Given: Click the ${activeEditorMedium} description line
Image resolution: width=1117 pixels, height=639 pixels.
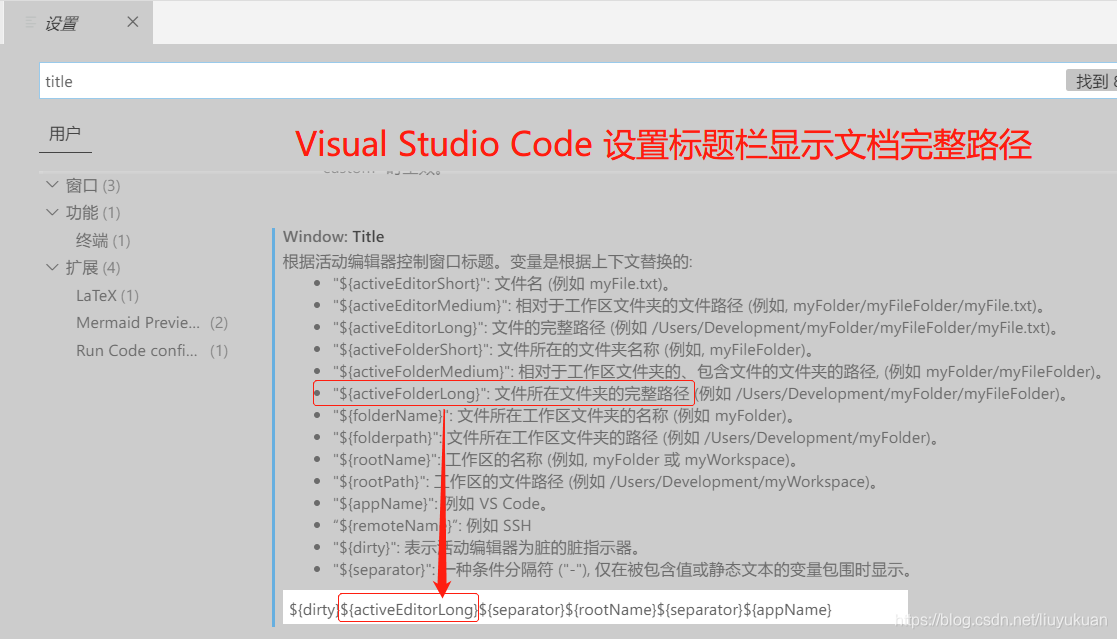Looking at the screenshot, I should point(690,306).
